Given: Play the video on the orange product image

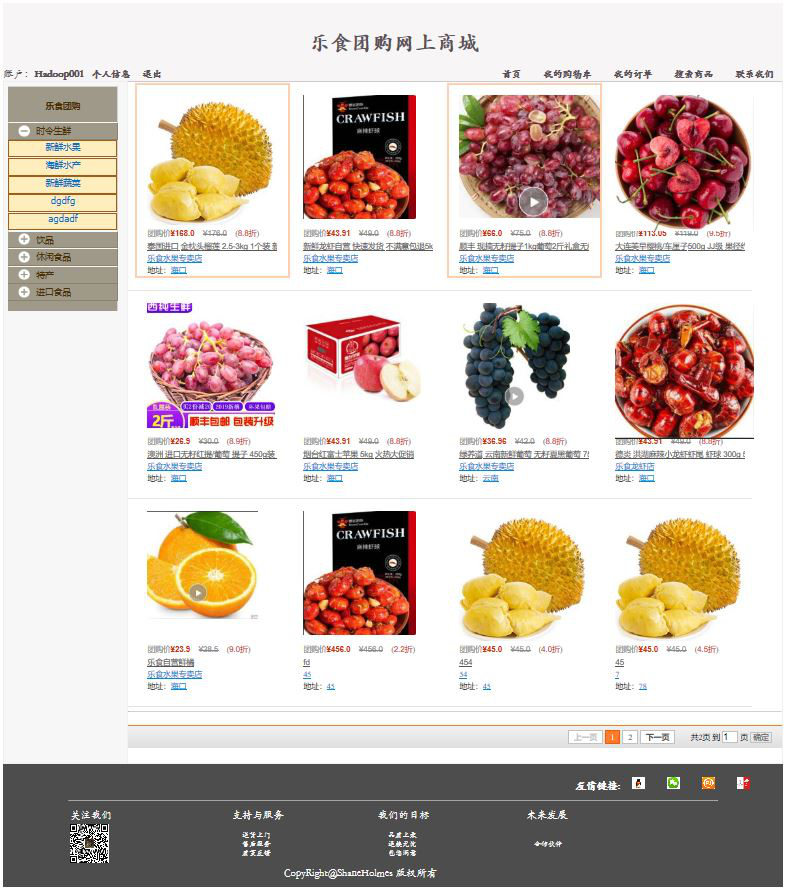Looking at the screenshot, I should tap(198, 593).
